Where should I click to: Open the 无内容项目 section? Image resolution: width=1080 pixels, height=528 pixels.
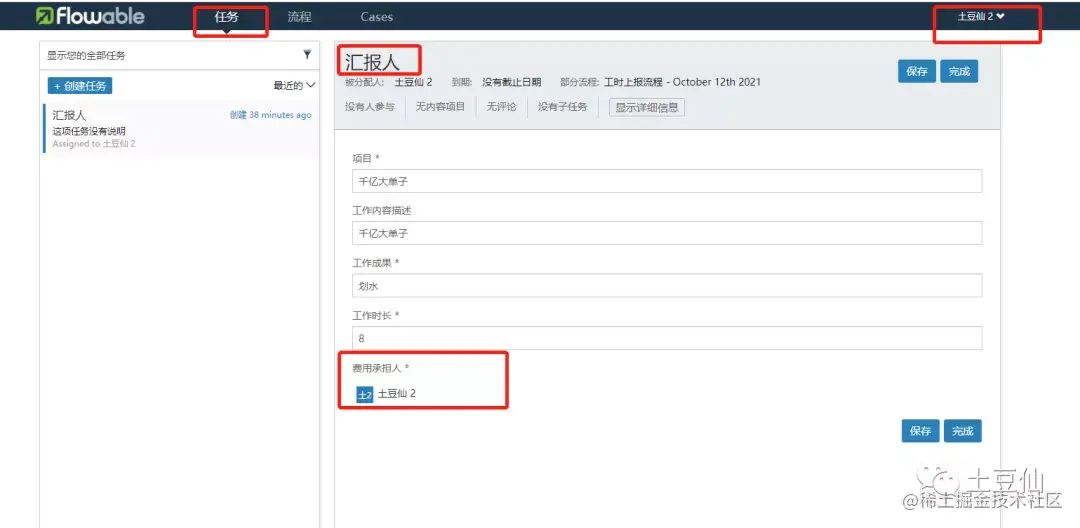coord(441,107)
